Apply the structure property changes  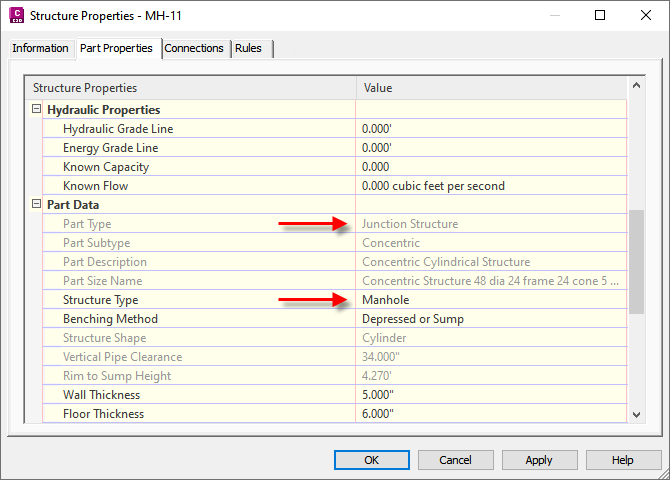[x=539, y=460]
